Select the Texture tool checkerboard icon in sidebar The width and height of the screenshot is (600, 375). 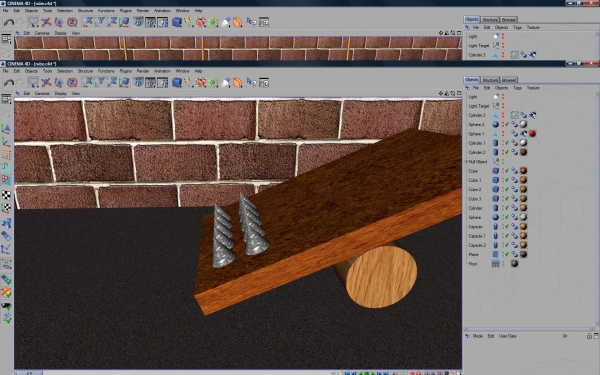[x=6, y=195]
